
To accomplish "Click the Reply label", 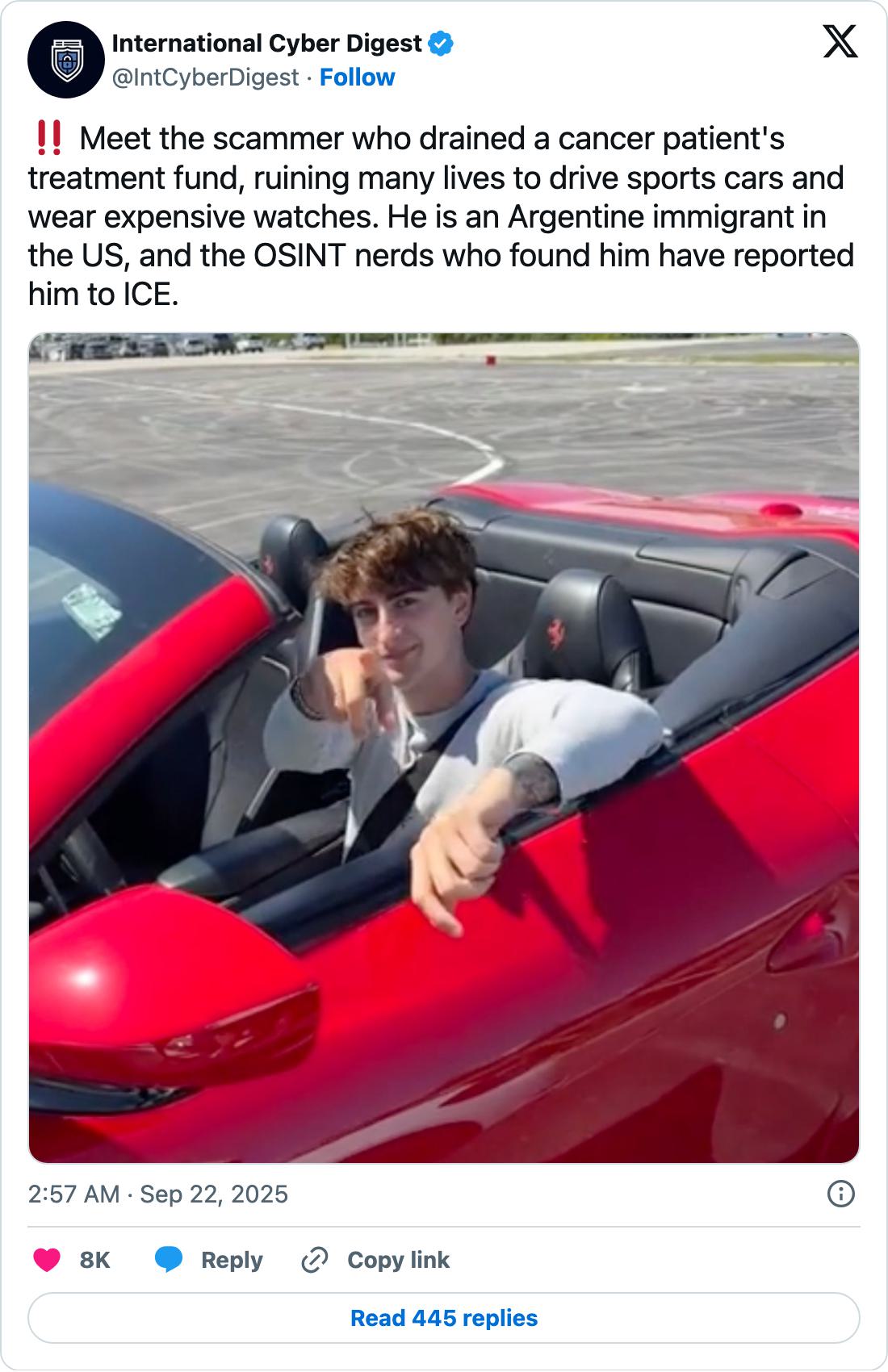I will coord(232,1260).
